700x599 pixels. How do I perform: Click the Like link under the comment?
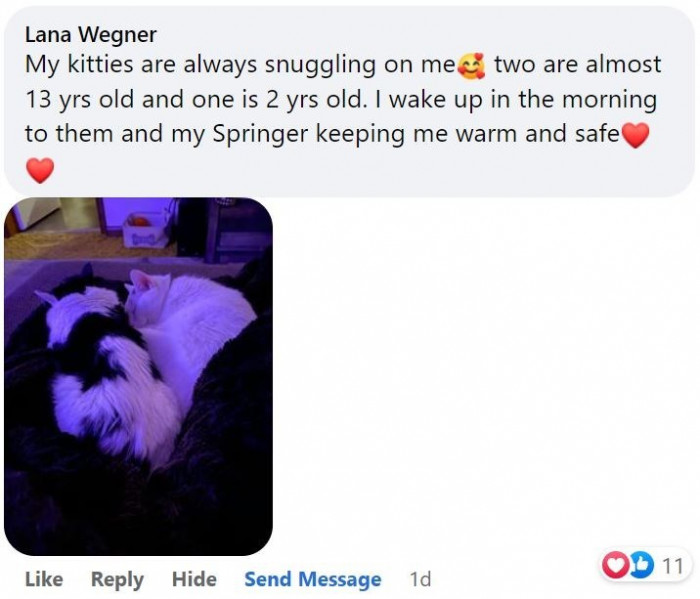(44, 579)
